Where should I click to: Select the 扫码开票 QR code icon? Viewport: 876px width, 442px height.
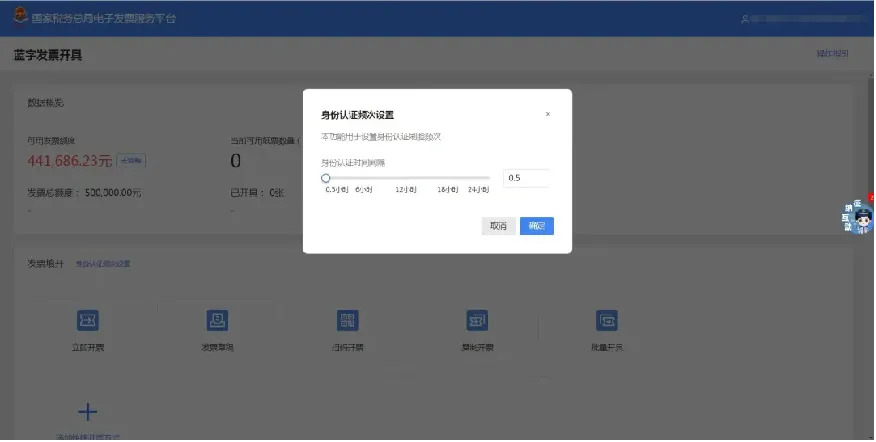tap(347, 320)
